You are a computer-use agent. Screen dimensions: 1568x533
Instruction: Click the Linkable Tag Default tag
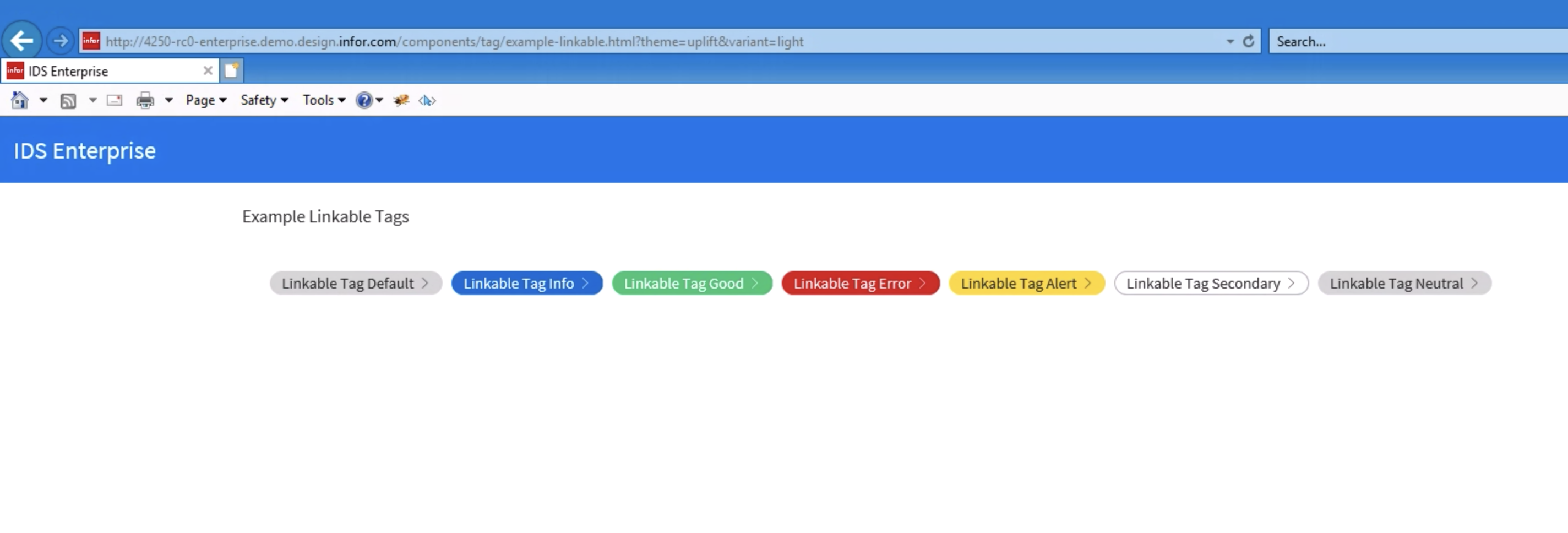356,284
